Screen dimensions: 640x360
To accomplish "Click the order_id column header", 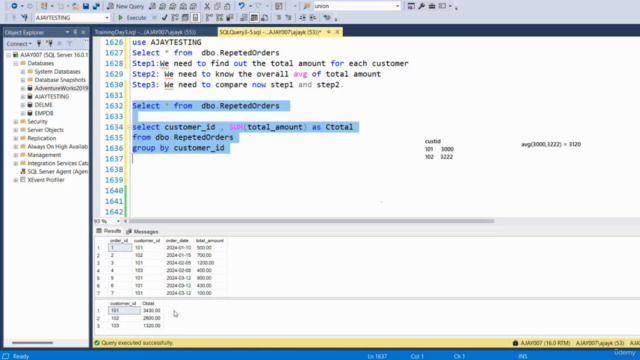I will tap(119, 241).
